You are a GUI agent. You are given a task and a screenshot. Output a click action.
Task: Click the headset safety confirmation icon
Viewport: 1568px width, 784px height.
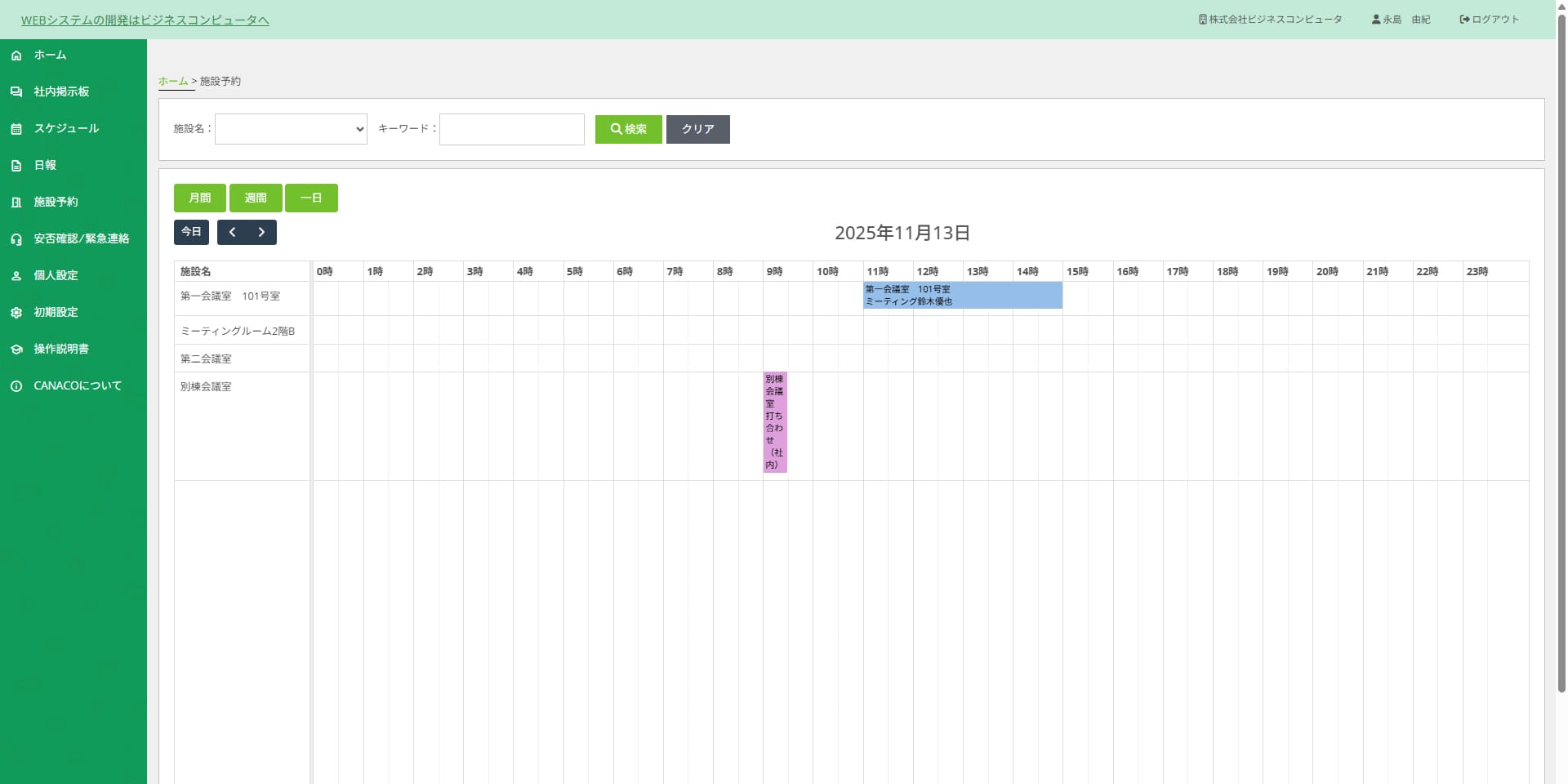click(x=16, y=239)
